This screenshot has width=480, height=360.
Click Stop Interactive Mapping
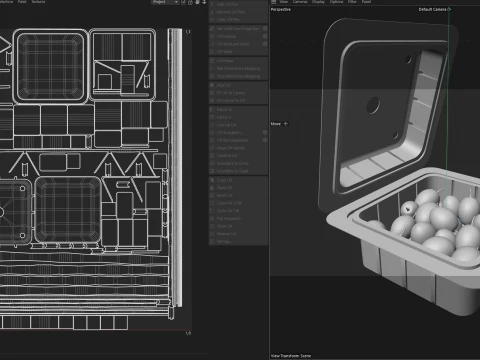point(238,76)
